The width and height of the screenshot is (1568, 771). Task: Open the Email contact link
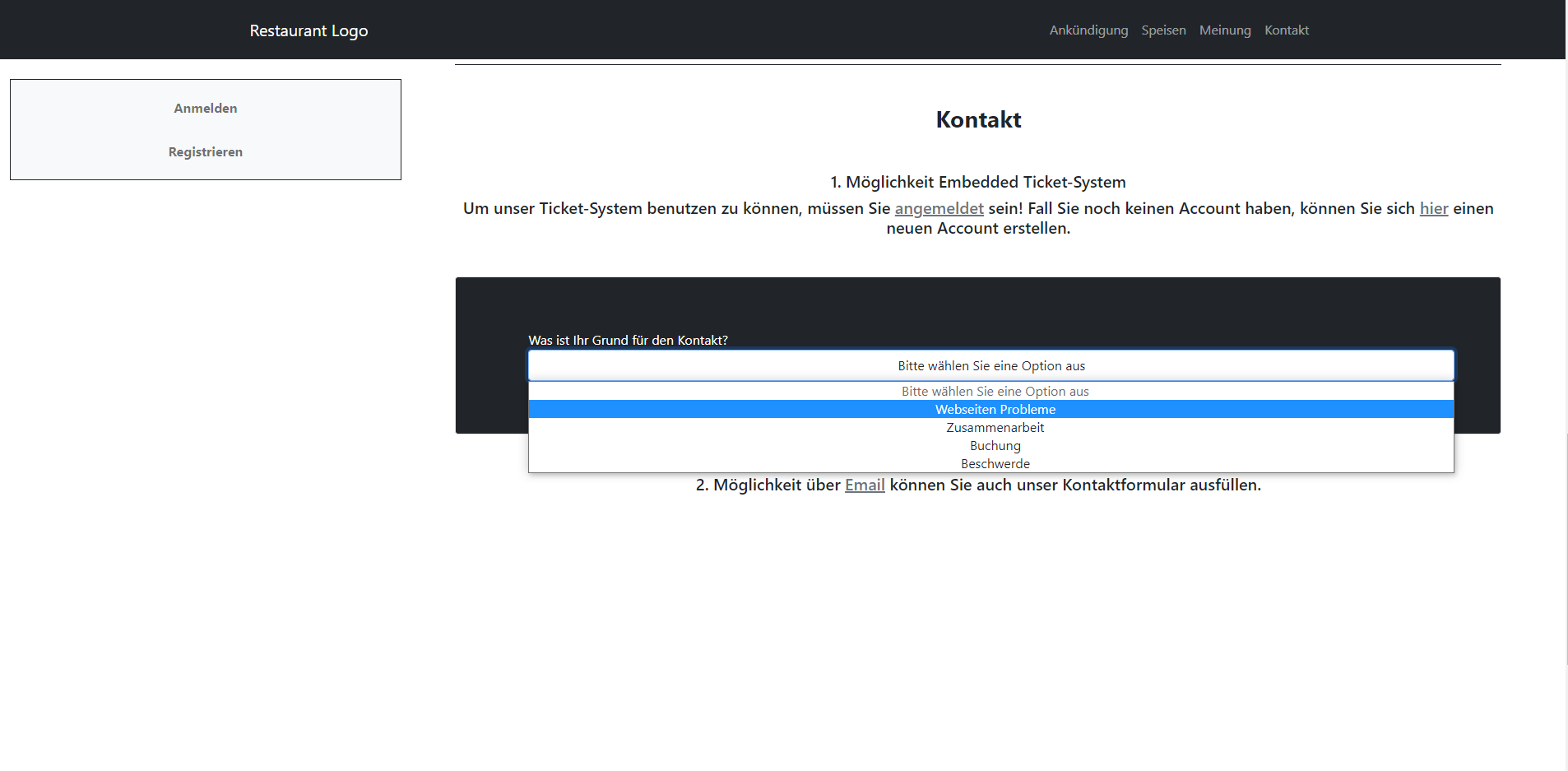865,485
